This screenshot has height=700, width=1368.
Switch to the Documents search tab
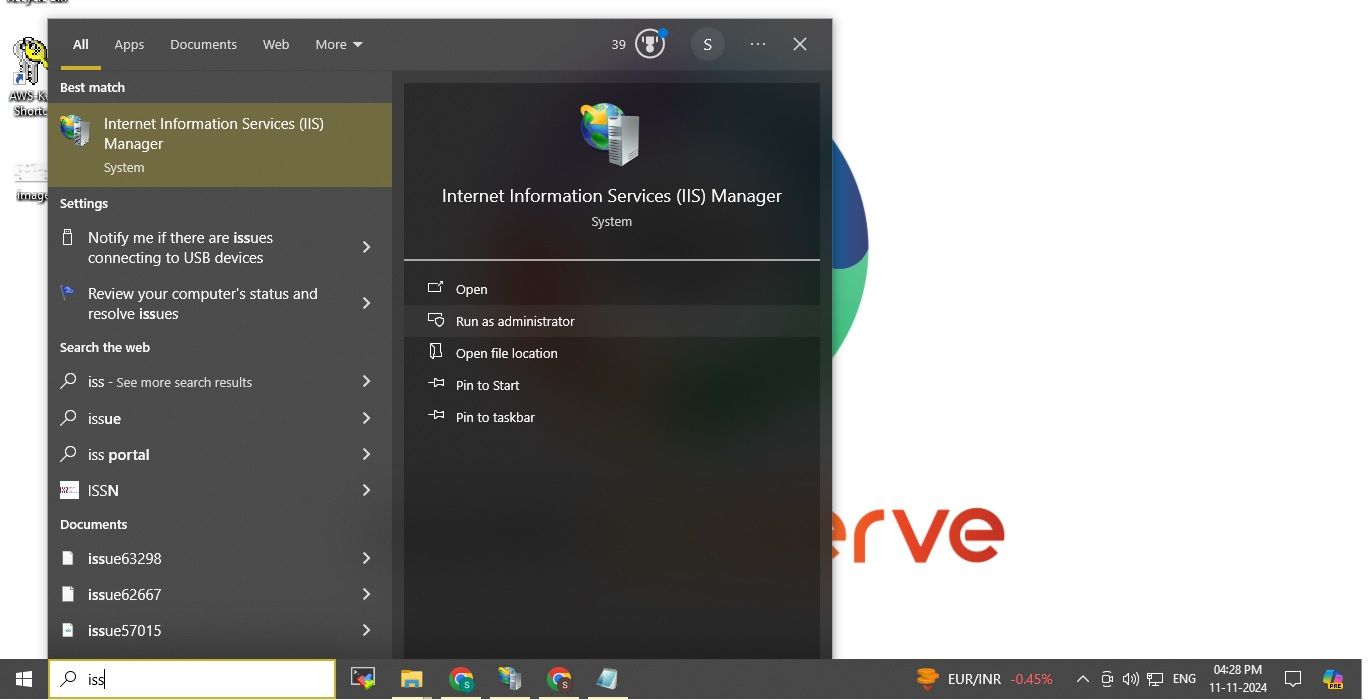203,44
